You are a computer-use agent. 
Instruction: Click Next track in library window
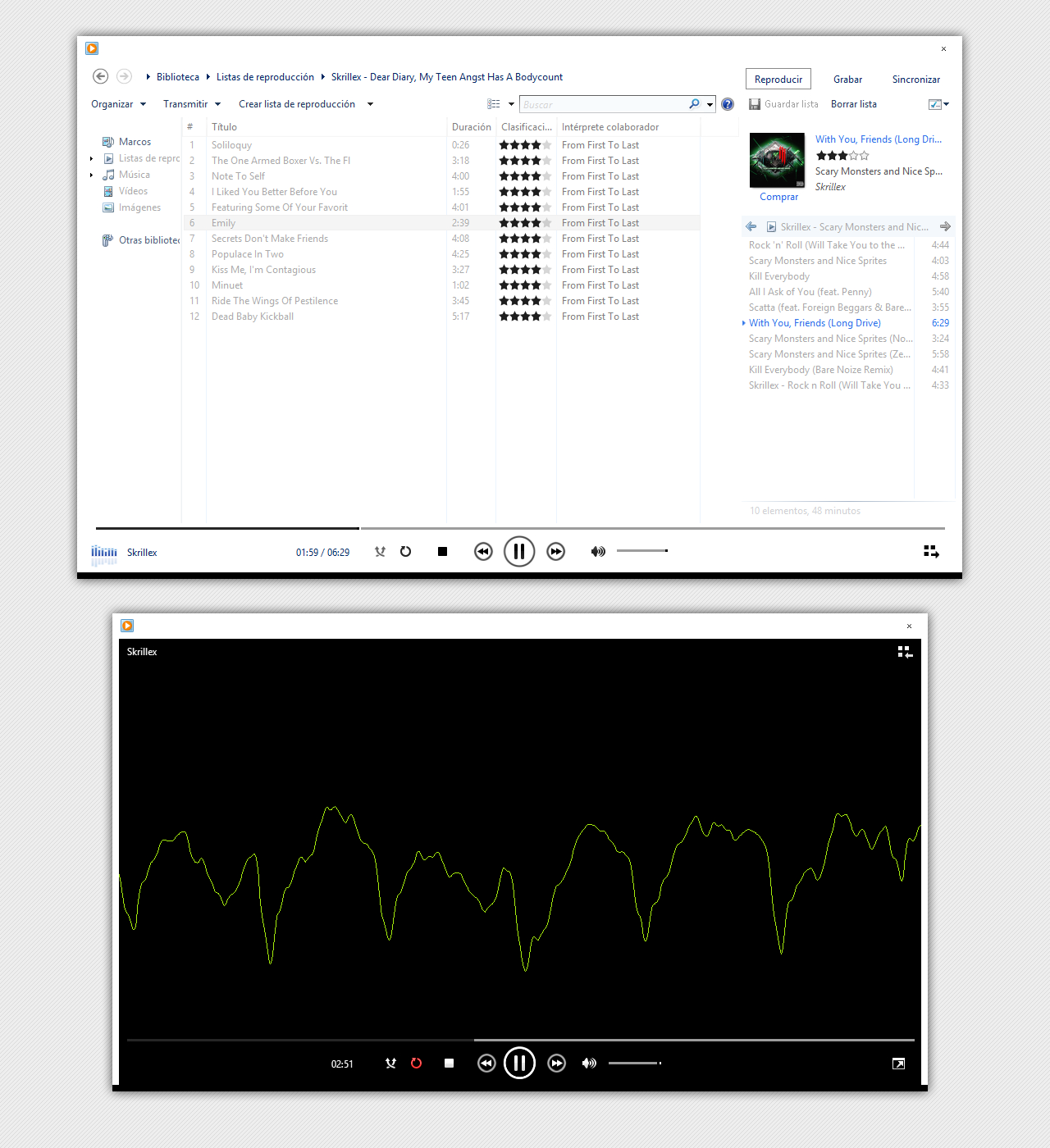tap(556, 552)
